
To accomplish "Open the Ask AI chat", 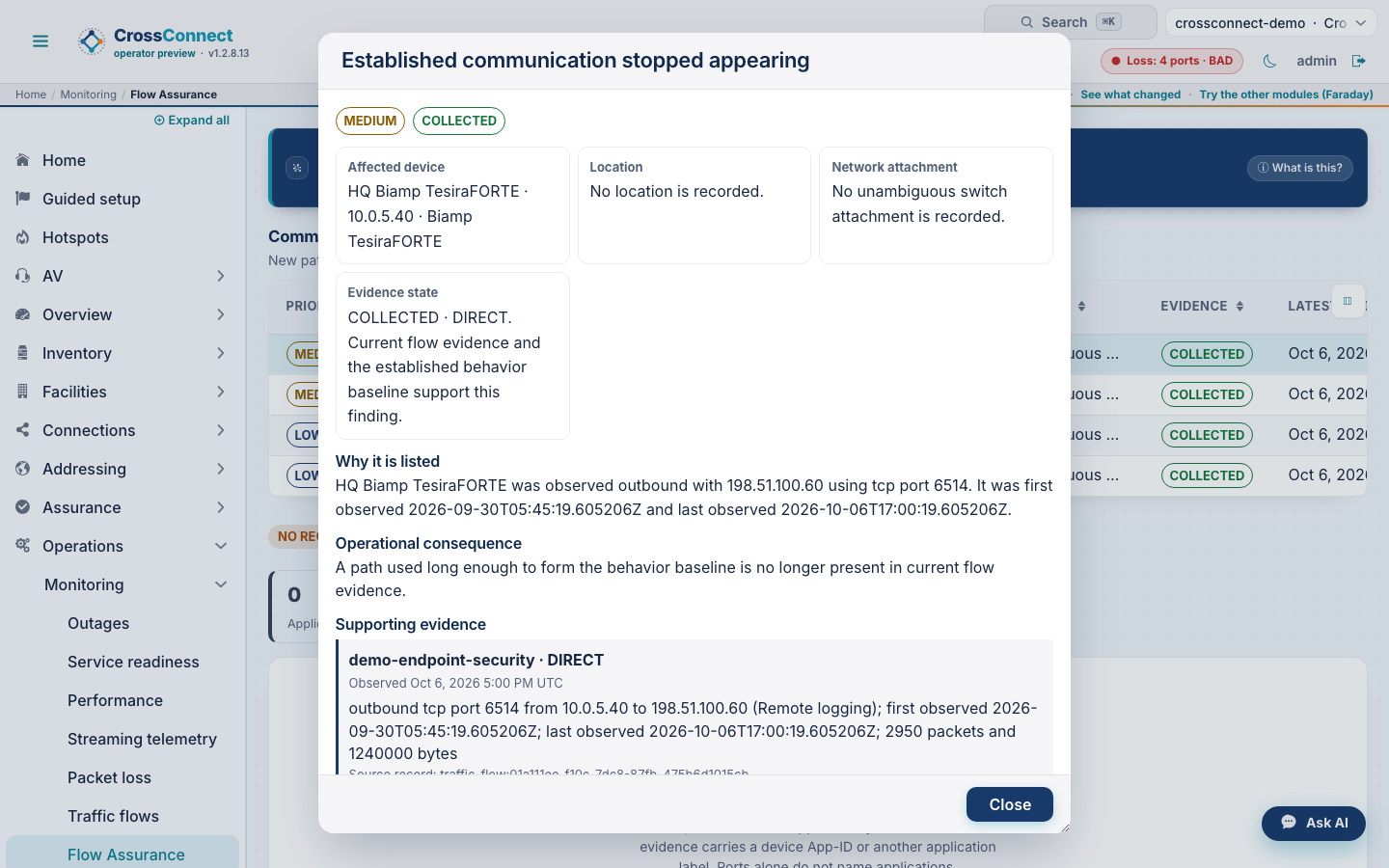I will [x=1314, y=823].
